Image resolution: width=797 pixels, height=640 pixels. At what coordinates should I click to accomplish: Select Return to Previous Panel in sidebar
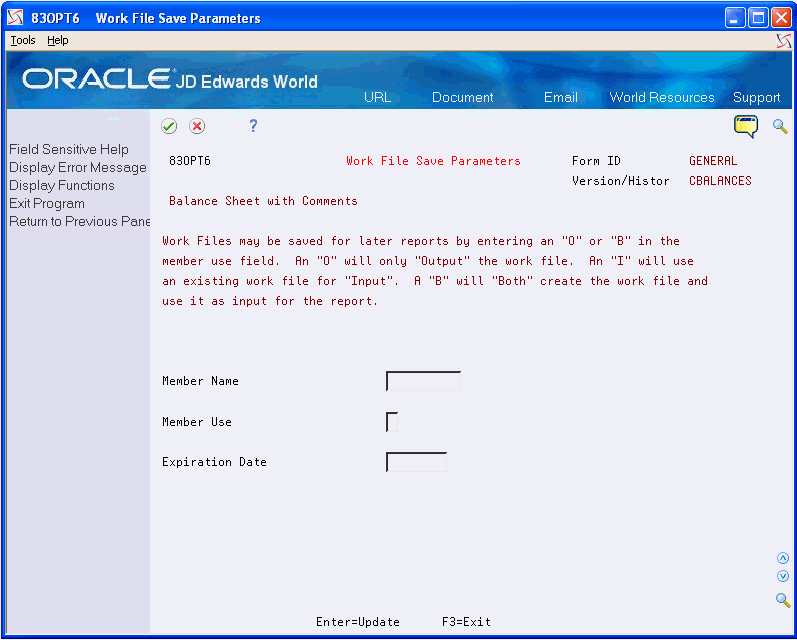pyautogui.click(x=79, y=222)
